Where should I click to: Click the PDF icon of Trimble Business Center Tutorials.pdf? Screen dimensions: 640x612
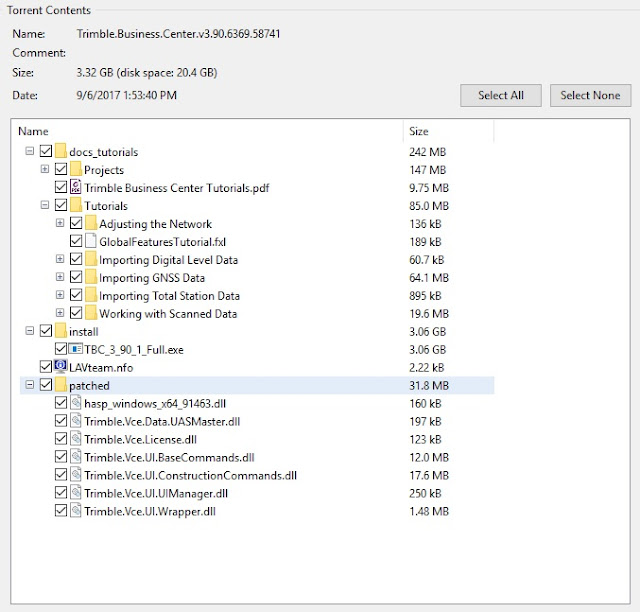(76, 187)
